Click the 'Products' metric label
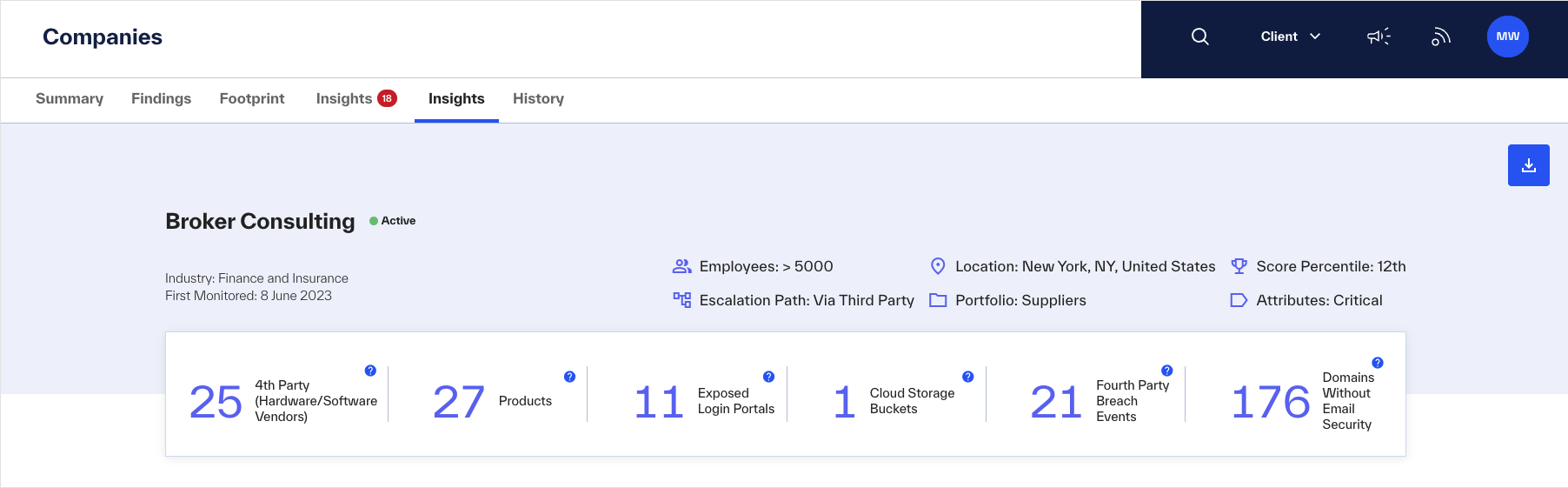This screenshot has width=1568, height=488. click(x=525, y=401)
